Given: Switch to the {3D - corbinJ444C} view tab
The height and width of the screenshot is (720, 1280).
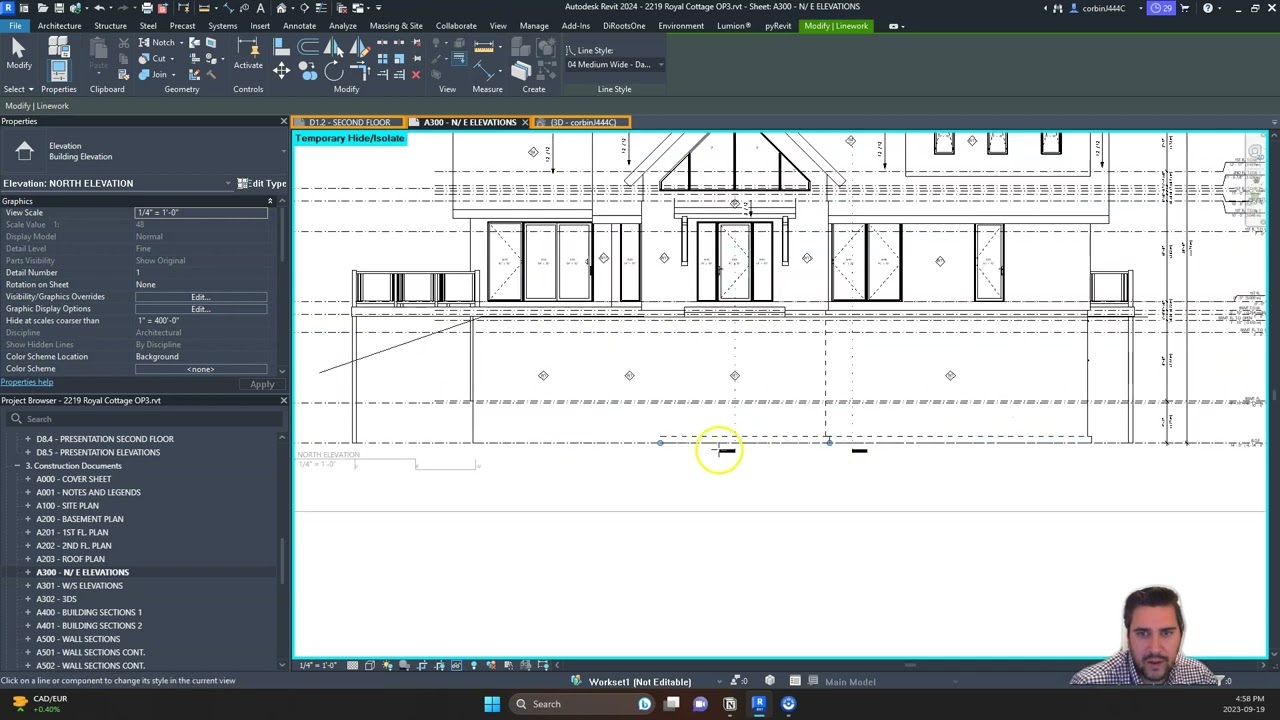Looking at the screenshot, I should [583, 122].
